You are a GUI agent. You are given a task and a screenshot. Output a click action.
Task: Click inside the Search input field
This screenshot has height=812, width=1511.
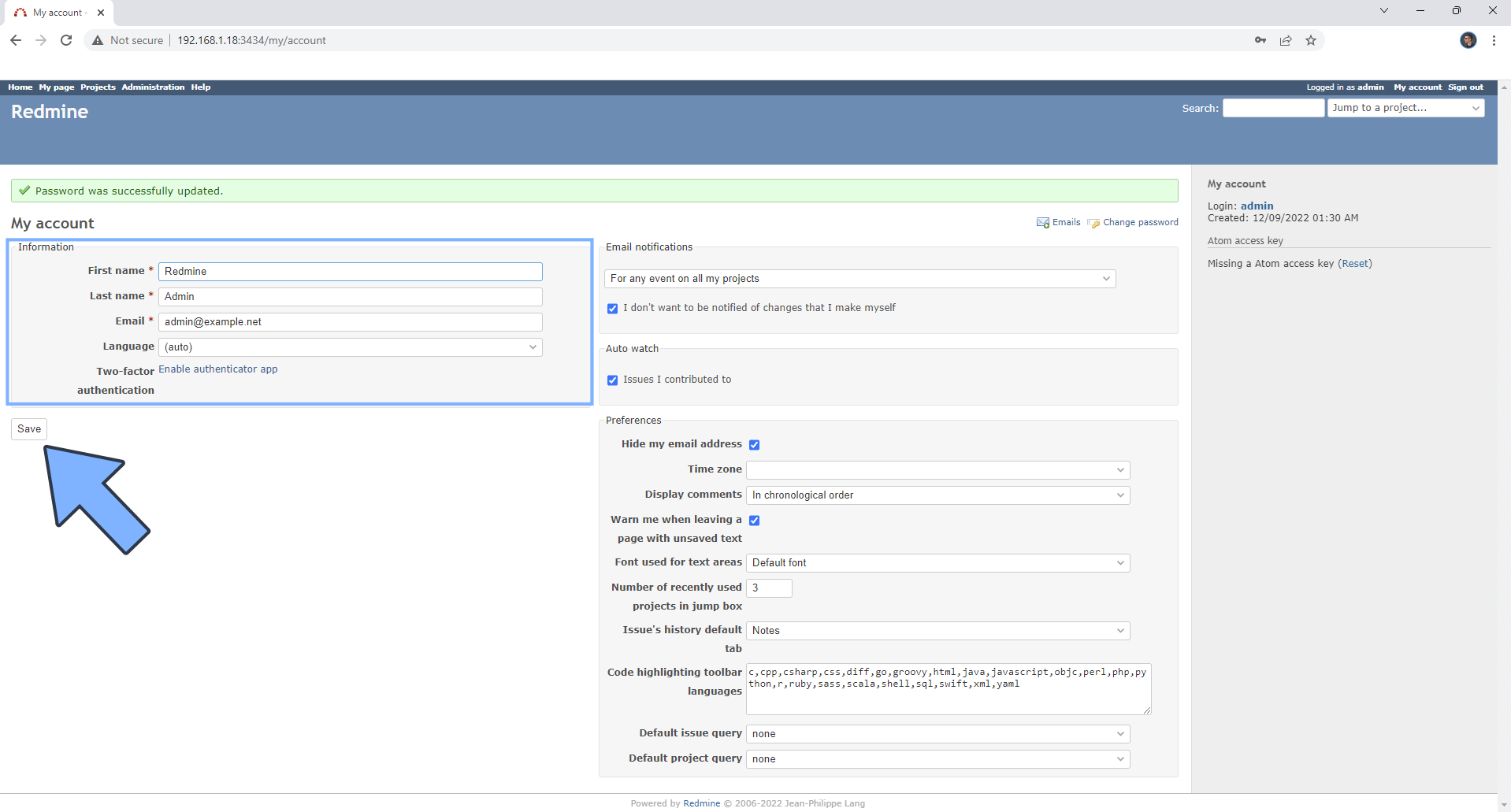[x=1272, y=107]
